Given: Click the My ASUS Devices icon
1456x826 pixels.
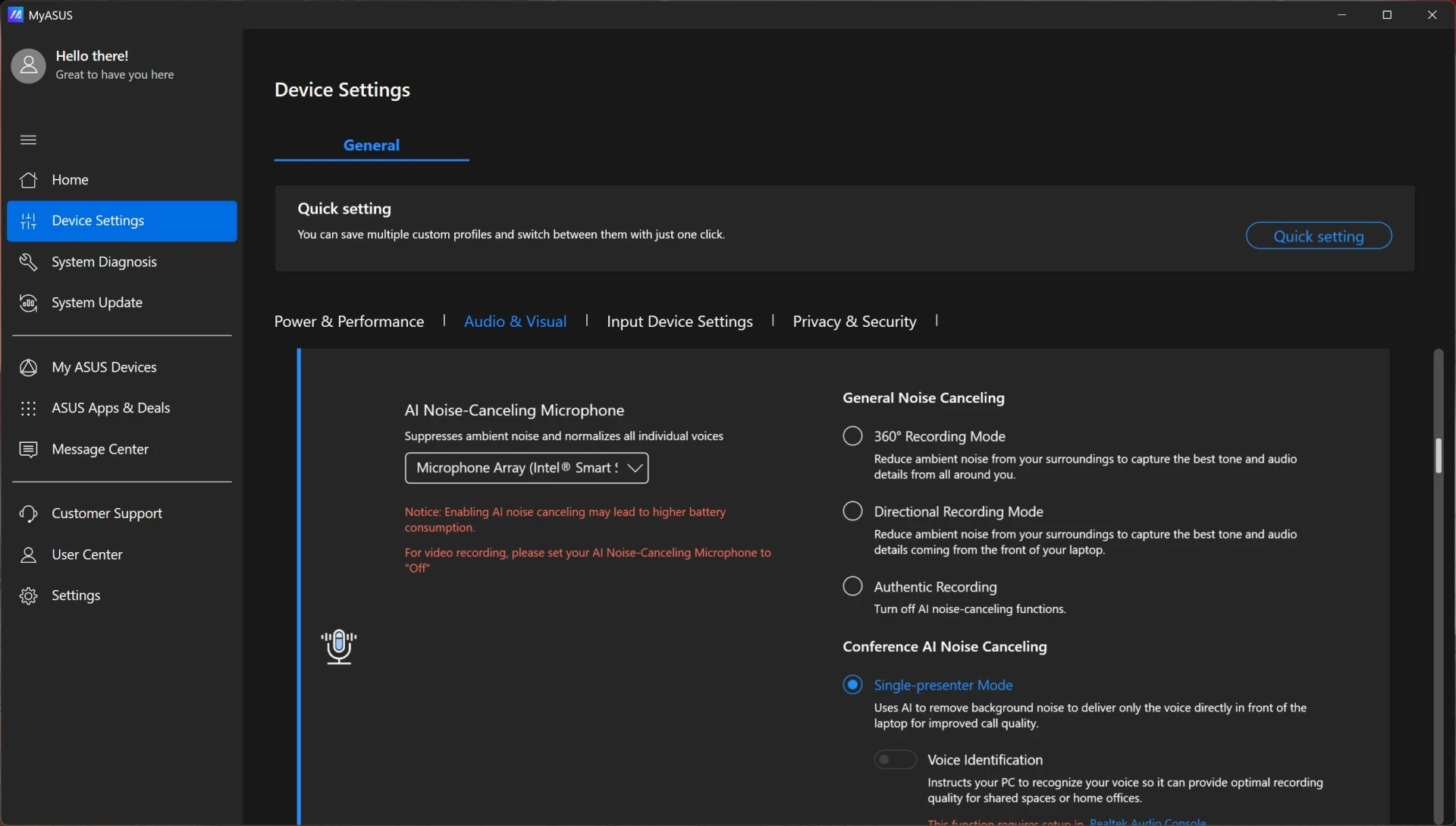Looking at the screenshot, I should 28,367.
